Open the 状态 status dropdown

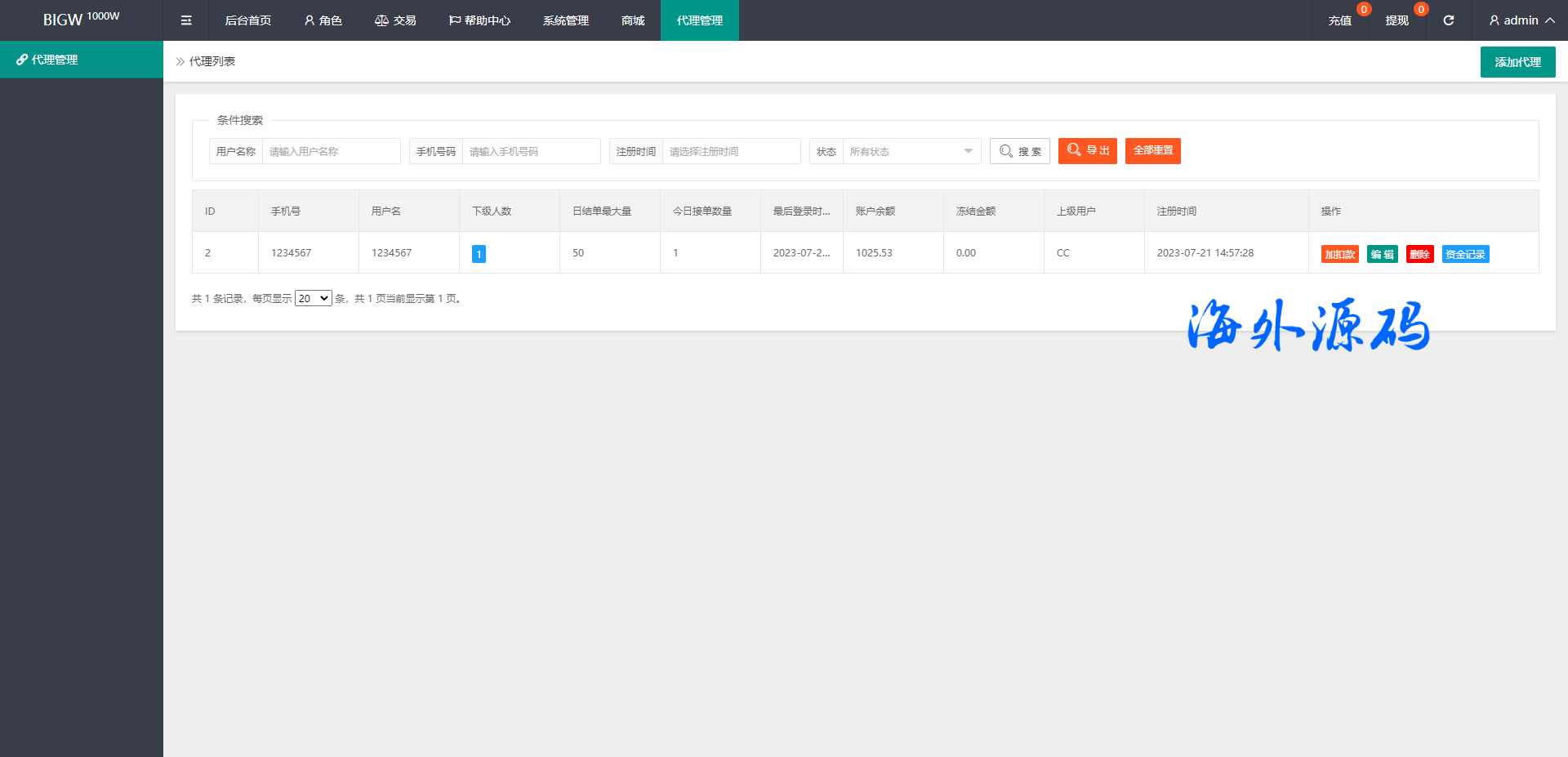[x=911, y=151]
